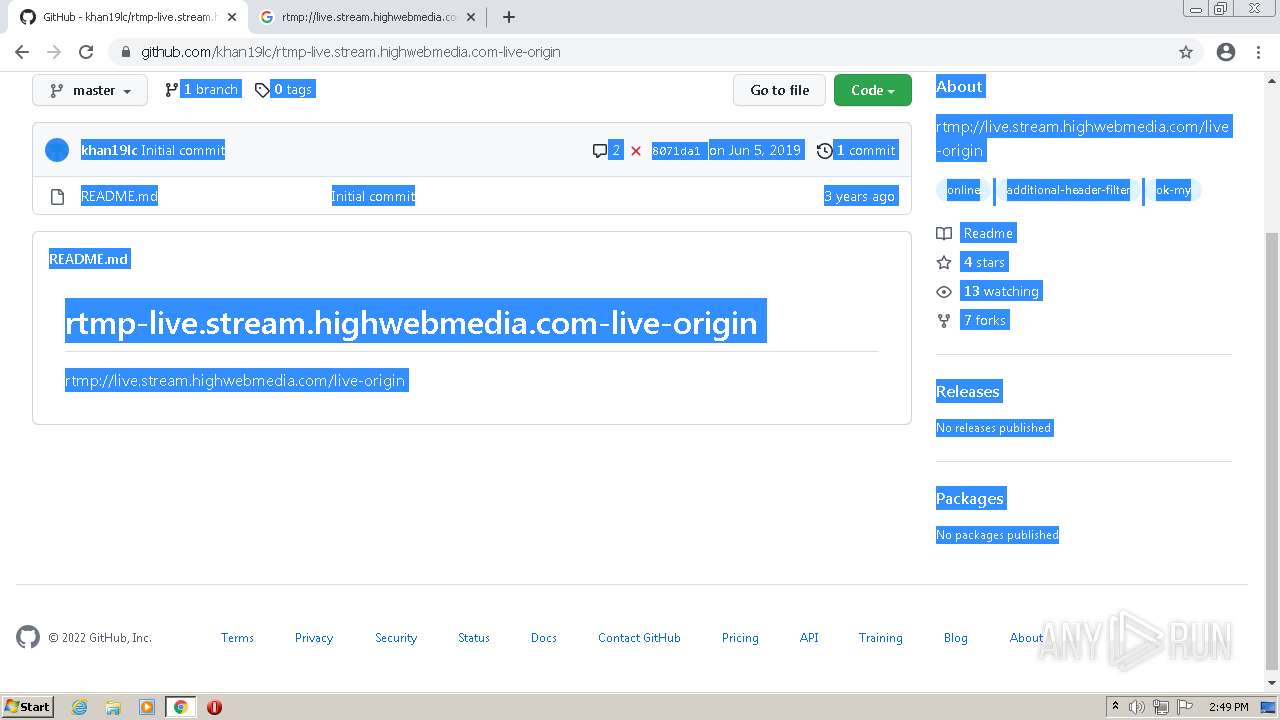The height and width of the screenshot is (720, 1280).
Task: Open khan19lc user avatar
Action: 57,150
